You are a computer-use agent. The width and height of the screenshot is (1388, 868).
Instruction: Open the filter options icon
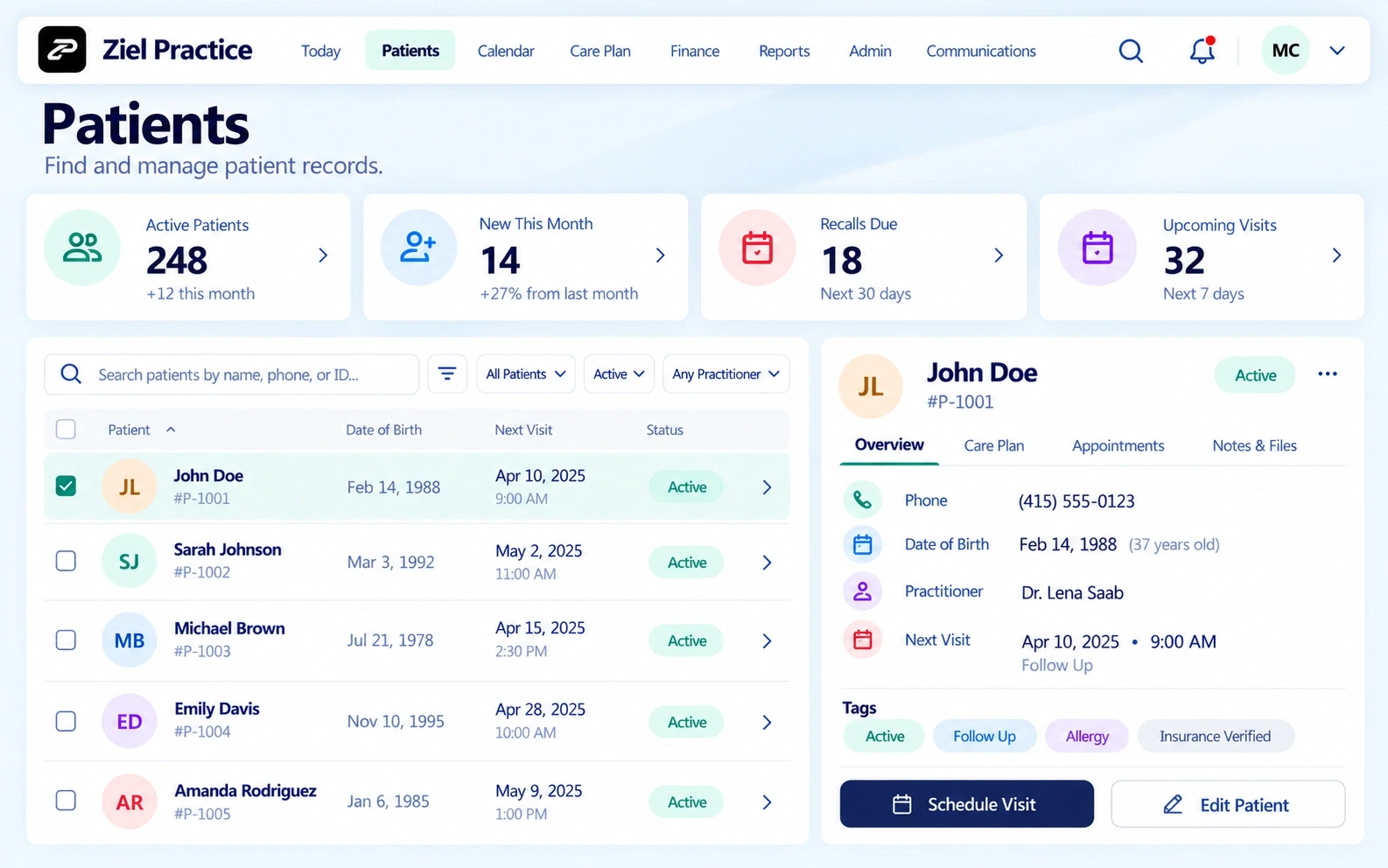pos(447,374)
